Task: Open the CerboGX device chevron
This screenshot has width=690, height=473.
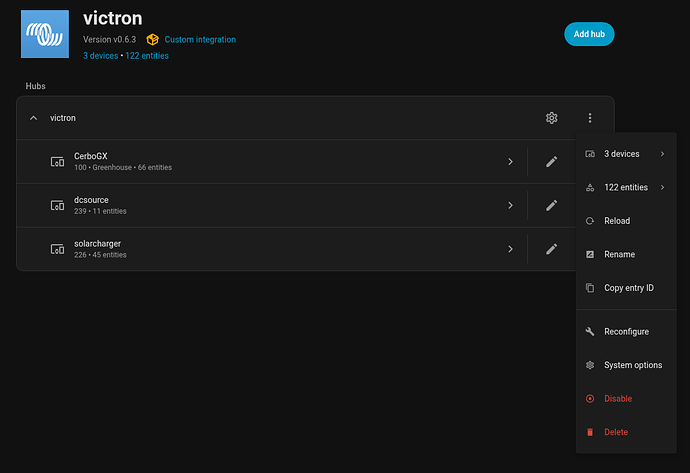Action: (510, 161)
